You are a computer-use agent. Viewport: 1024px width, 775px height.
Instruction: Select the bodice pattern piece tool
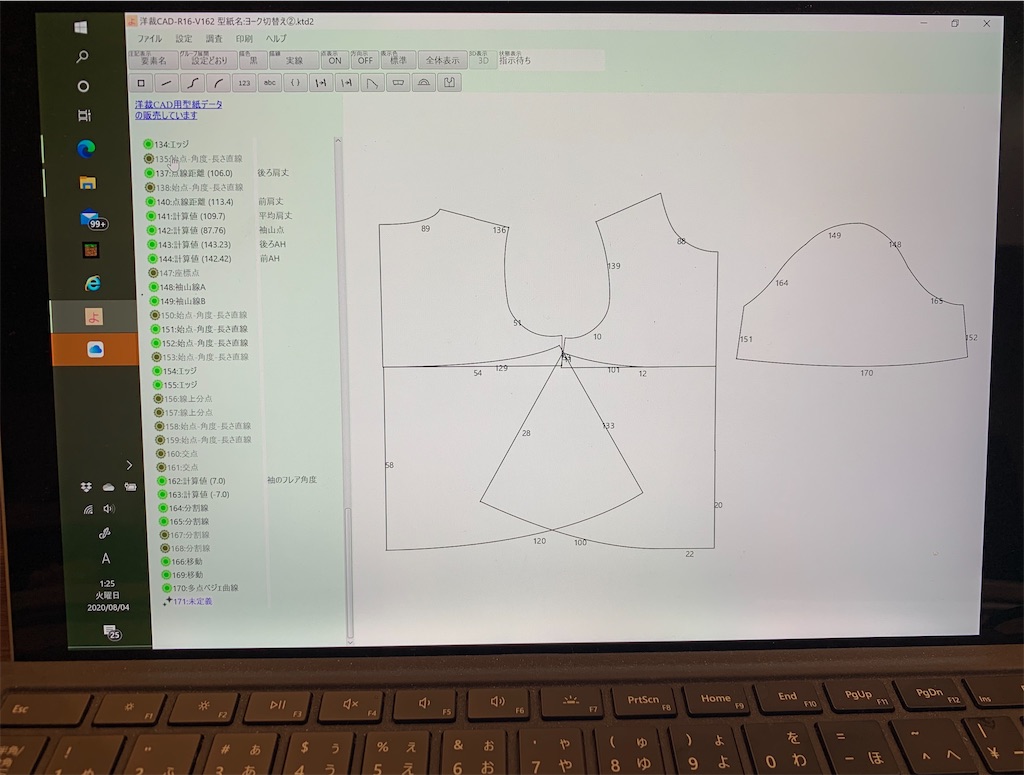449,83
